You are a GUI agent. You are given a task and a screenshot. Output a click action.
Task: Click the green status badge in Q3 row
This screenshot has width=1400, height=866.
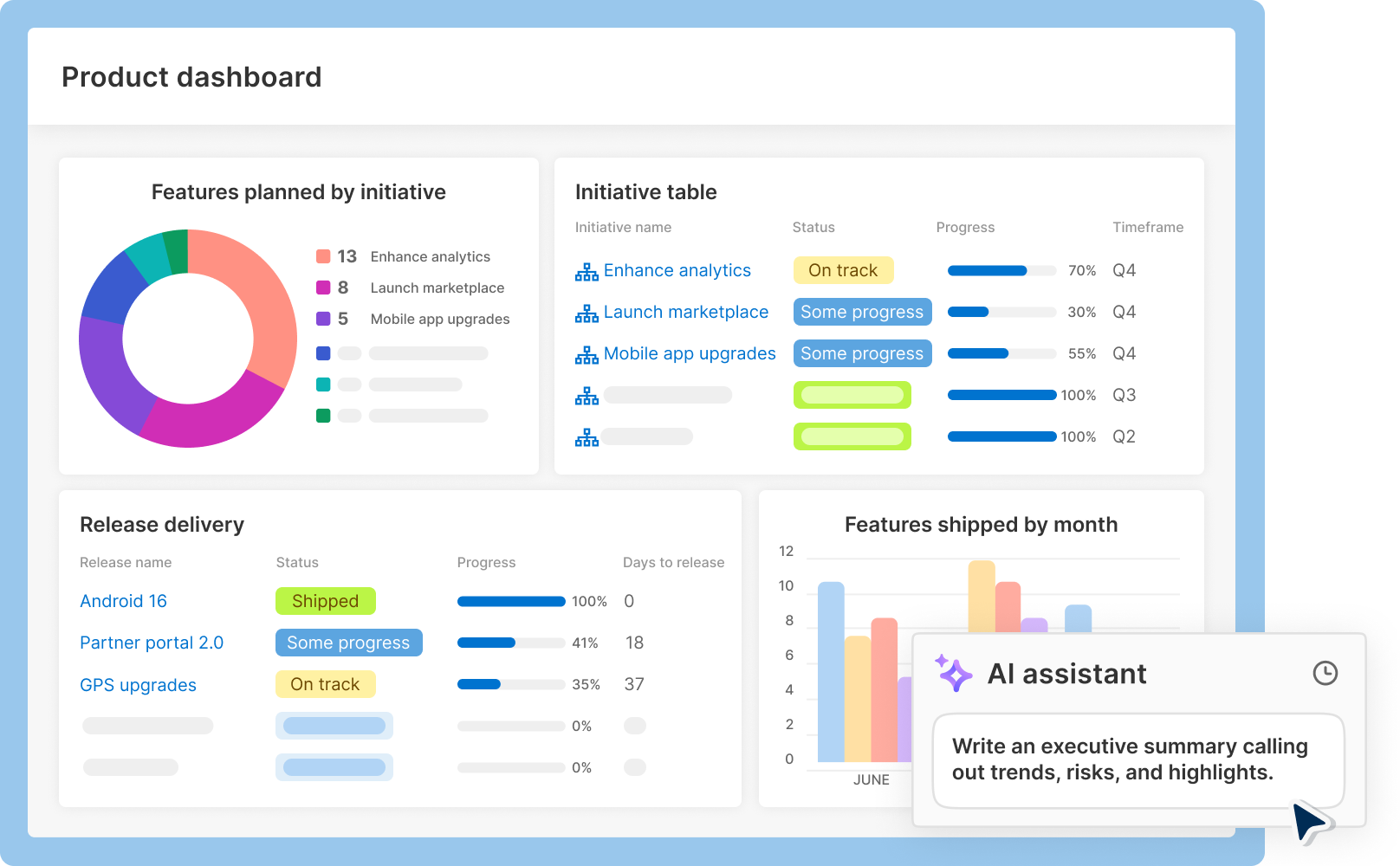click(852, 395)
